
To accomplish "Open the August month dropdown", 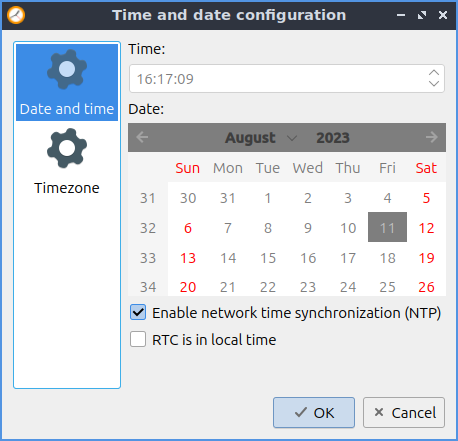I will 261,138.
